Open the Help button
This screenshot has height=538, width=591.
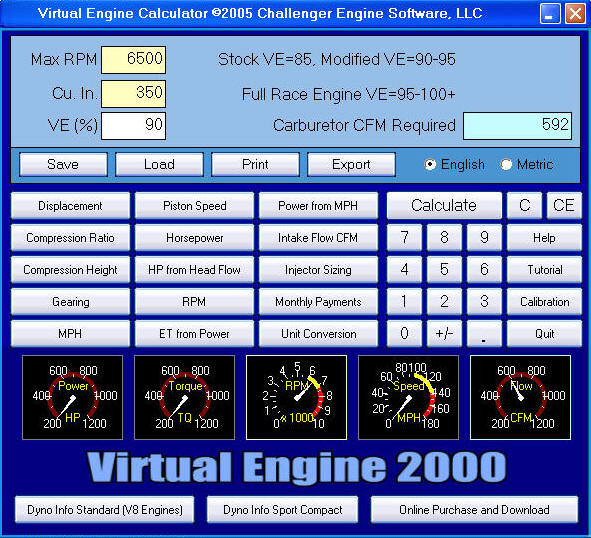544,238
